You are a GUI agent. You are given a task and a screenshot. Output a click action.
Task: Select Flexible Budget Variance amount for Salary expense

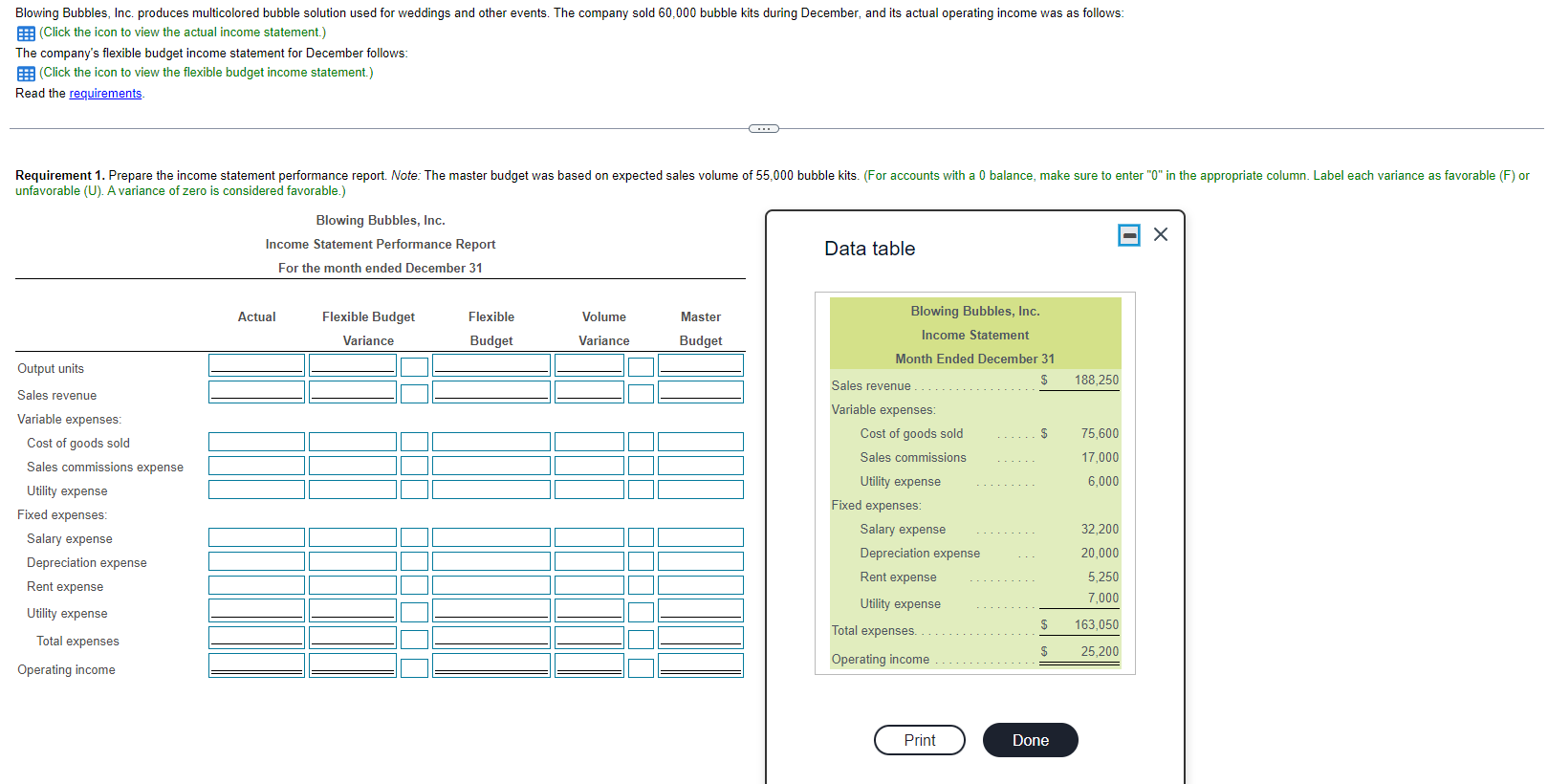click(353, 537)
